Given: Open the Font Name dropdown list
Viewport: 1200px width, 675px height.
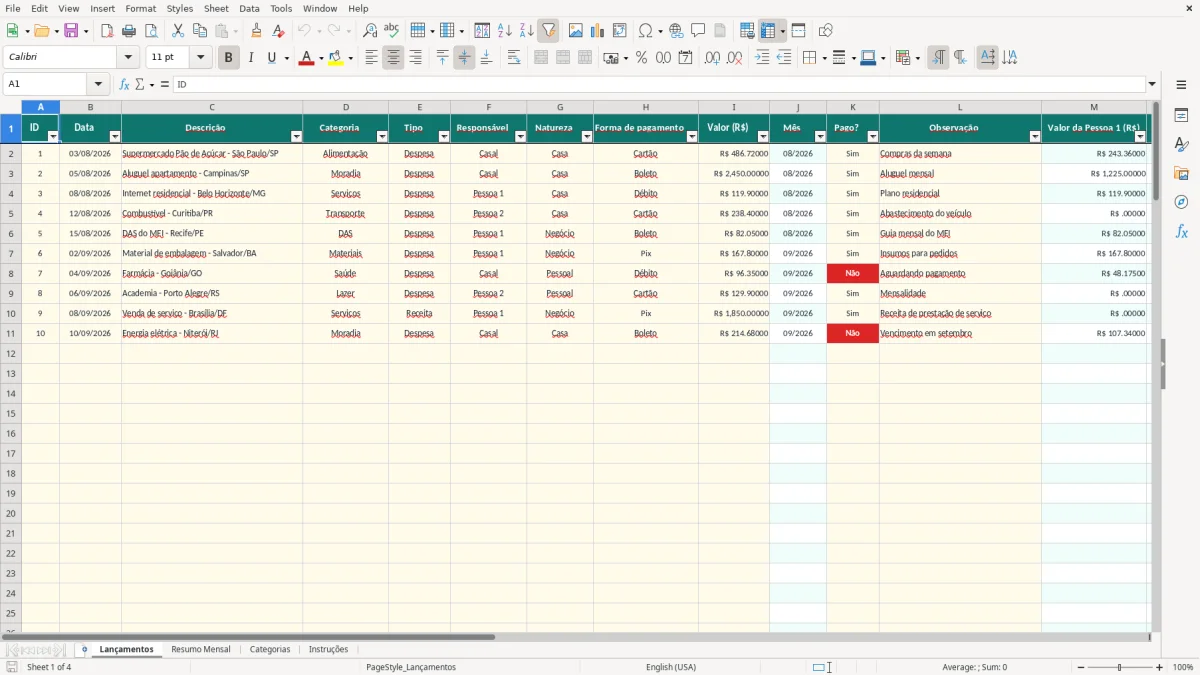Looking at the screenshot, I should coord(128,58).
